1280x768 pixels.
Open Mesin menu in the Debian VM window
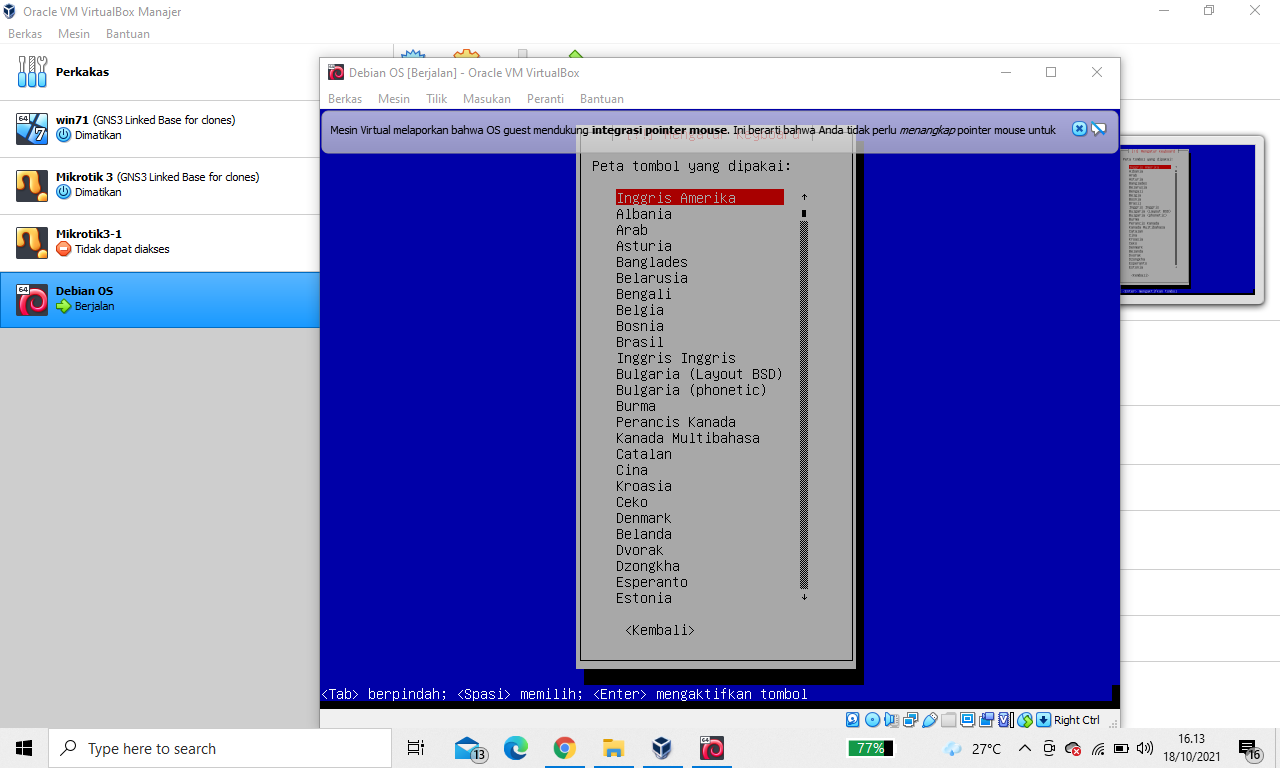(x=394, y=99)
